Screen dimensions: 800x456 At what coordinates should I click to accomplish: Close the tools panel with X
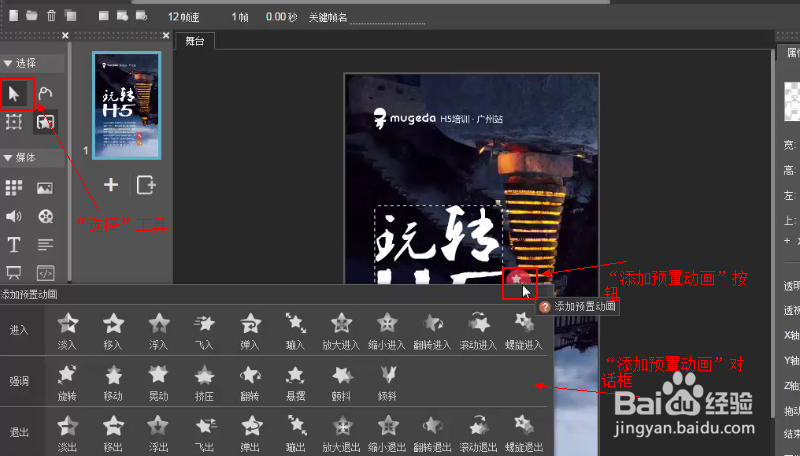(x=65, y=35)
